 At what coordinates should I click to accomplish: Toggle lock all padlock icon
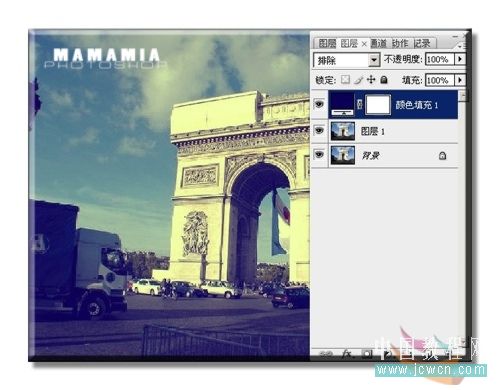tap(384, 80)
